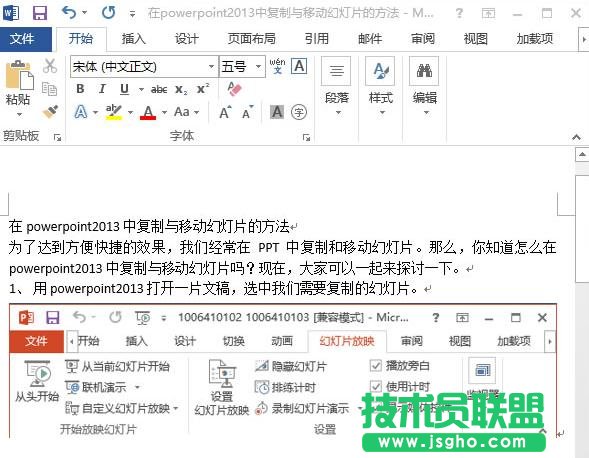Toggle italic formatting
The image size is (589, 458).
click(102, 89)
